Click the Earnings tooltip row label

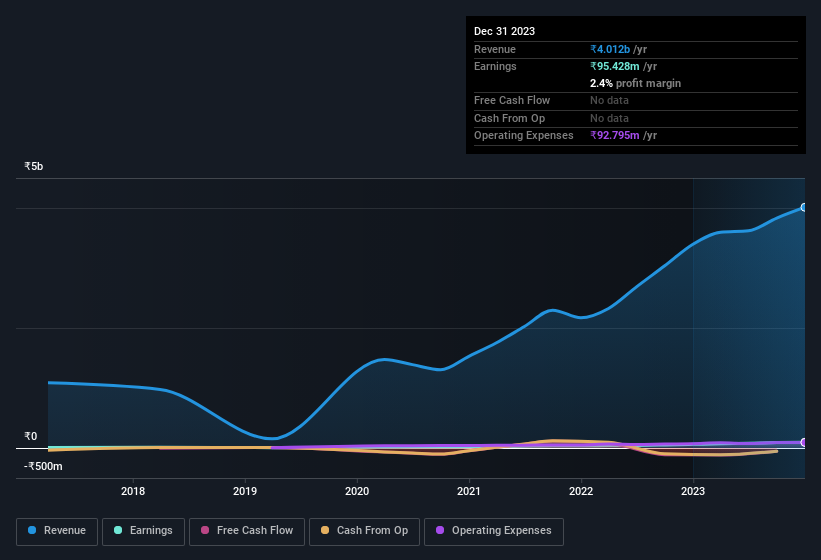pos(495,66)
